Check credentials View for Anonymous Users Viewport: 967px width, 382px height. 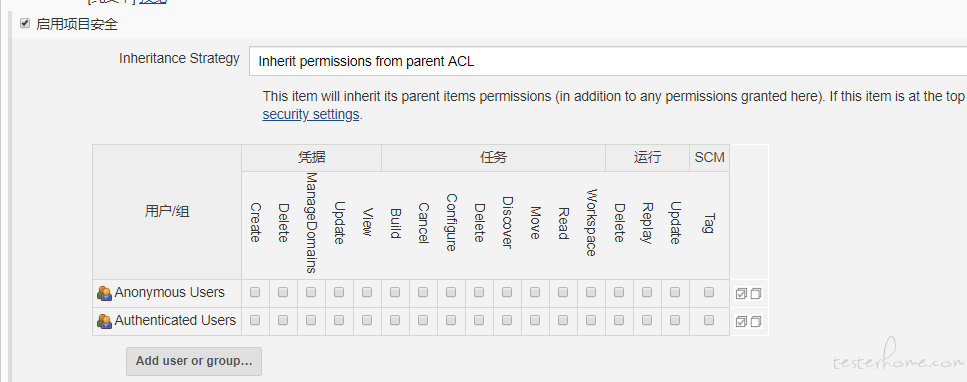(367, 293)
